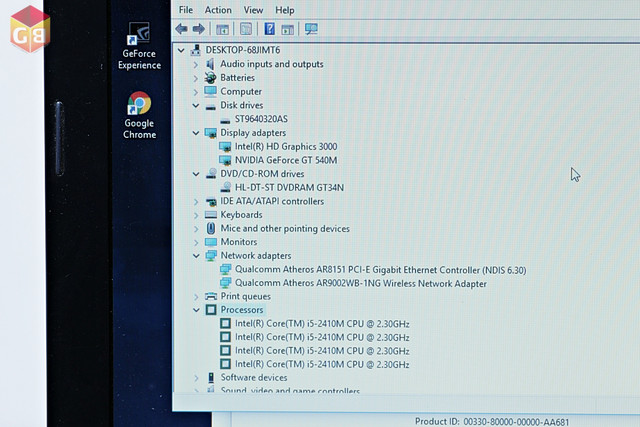Image resolution: width=640 pixels, height=427 pixels.
Task: Click the Computer category monitor icon
Action: click(x=211, y=91)
